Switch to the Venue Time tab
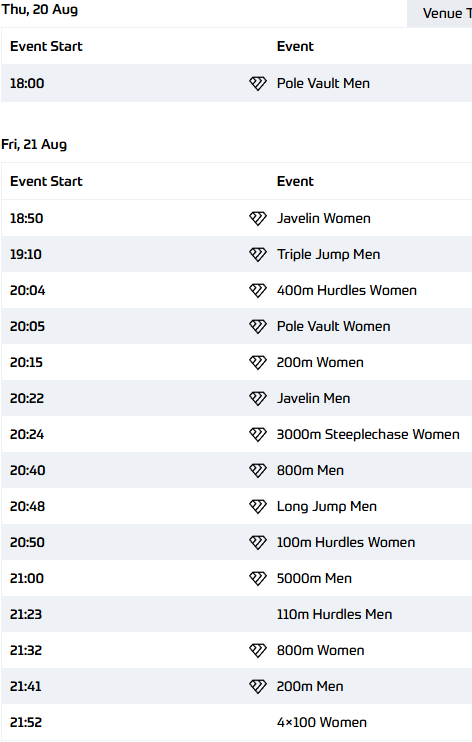The height and width of the screenshot is (742, 472). (x=439, y=13)
